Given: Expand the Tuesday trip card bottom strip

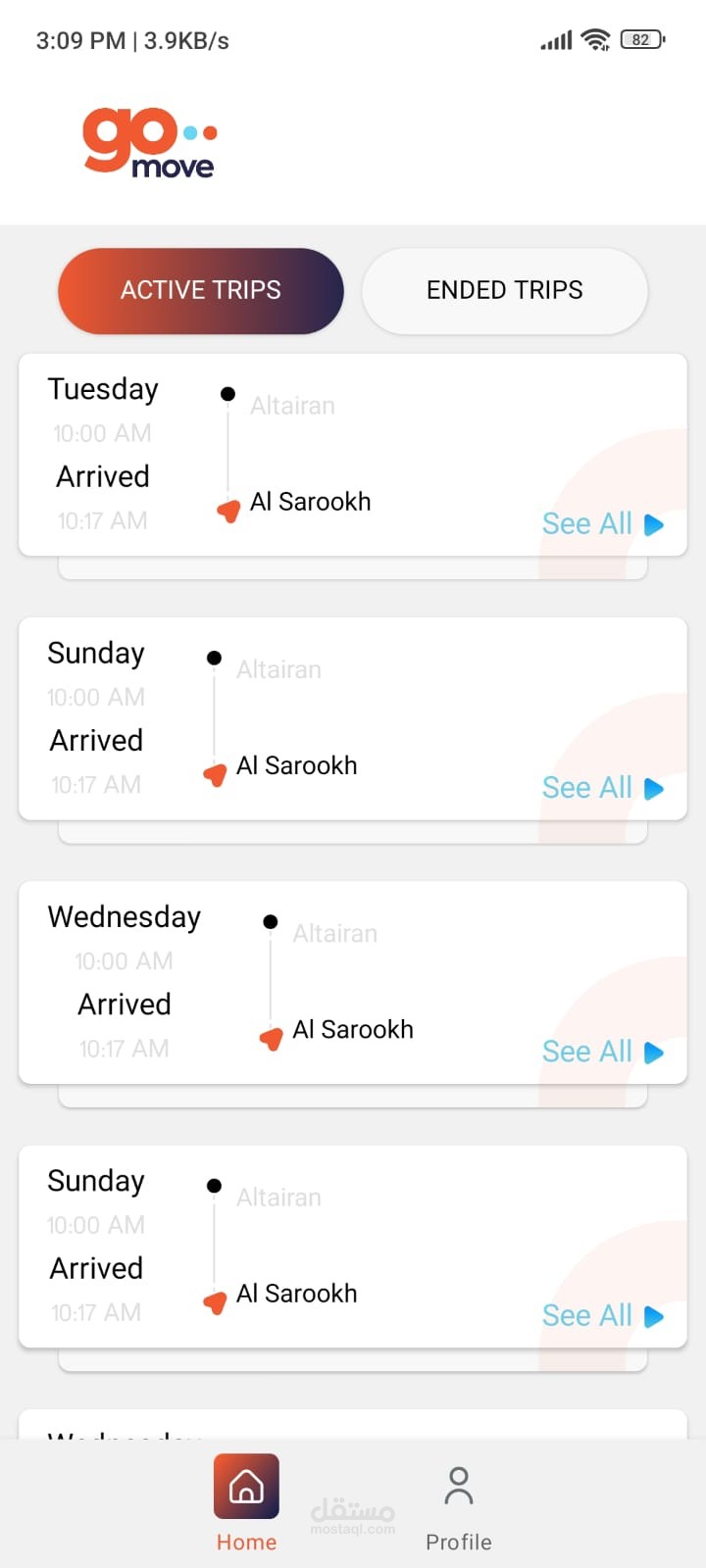Looking at the screenshot, I should pos(353,568).
